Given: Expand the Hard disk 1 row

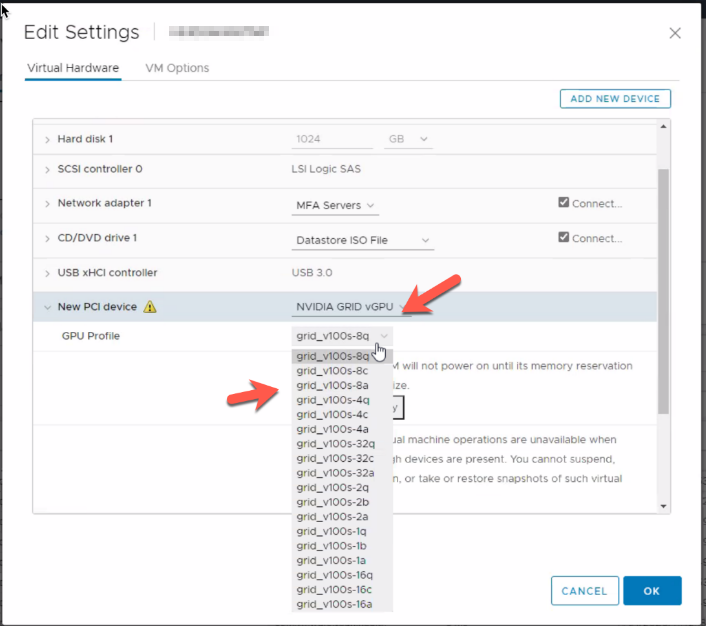Looking at the screenshot, I should [47, 140].
